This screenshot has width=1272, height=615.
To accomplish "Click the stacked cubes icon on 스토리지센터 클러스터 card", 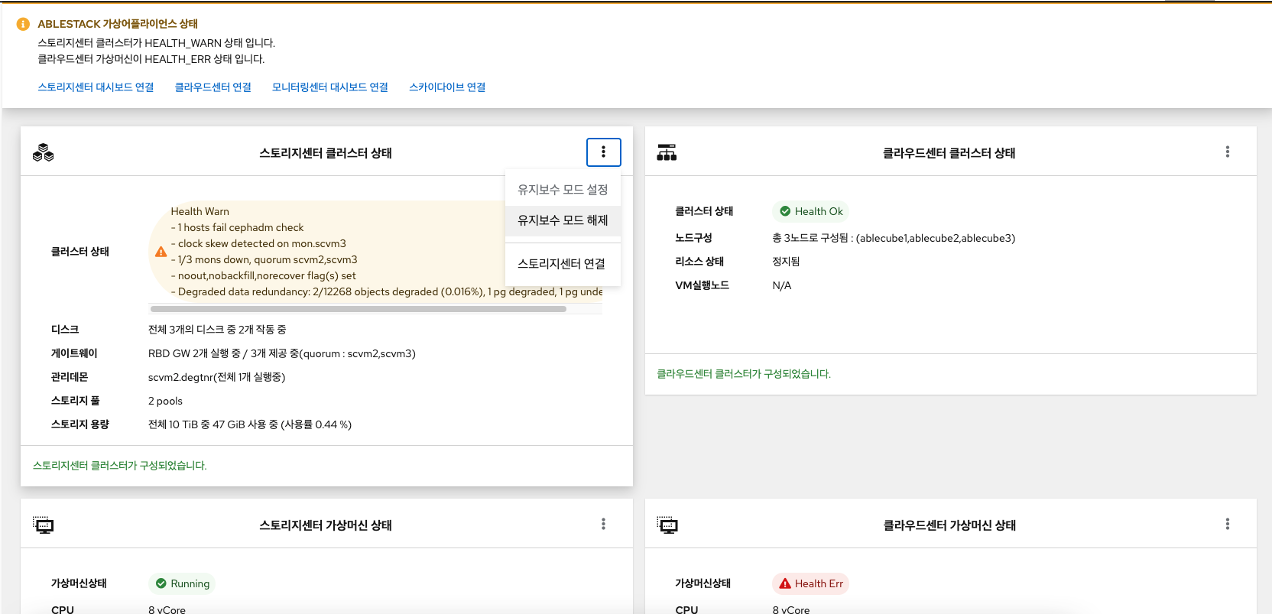I will tap(43, 153).
